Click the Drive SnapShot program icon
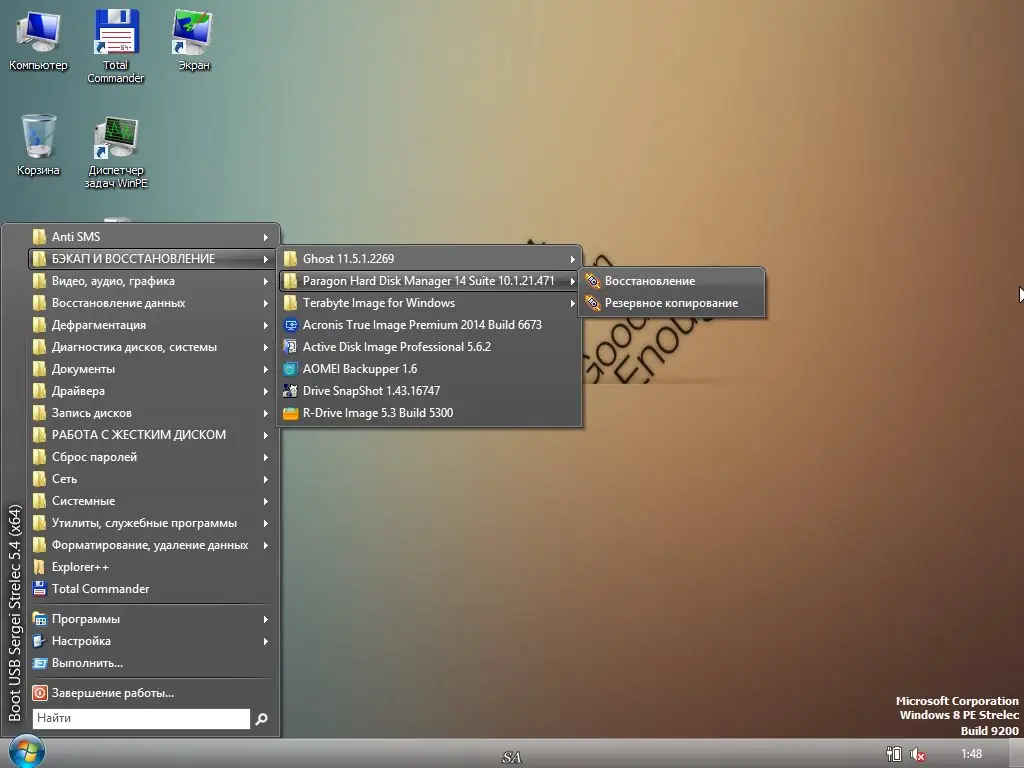 (291, 391)
